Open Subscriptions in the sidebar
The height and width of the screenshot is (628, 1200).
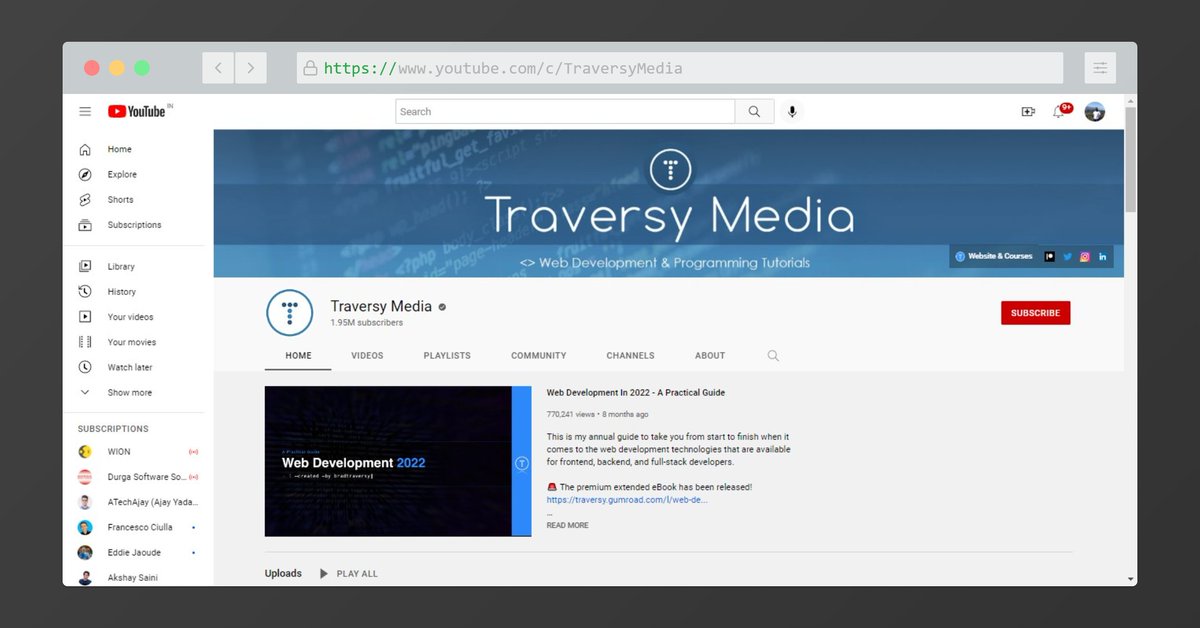[133, 225]
